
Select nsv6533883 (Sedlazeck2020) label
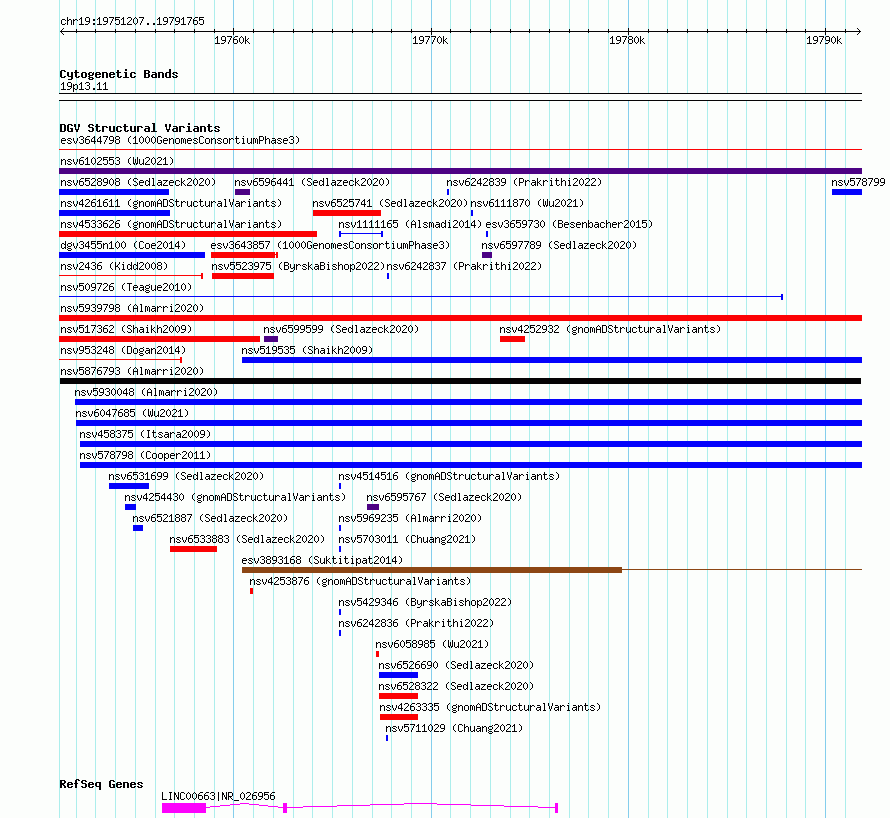click(247, 539)
